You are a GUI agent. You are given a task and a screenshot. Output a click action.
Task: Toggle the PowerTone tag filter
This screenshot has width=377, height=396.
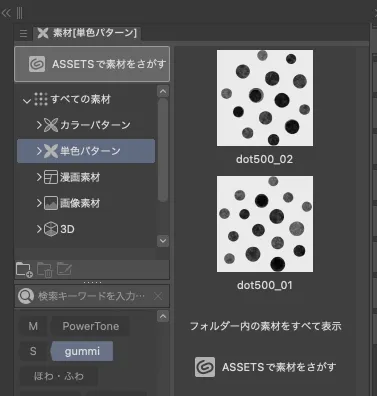click(90, 326)
